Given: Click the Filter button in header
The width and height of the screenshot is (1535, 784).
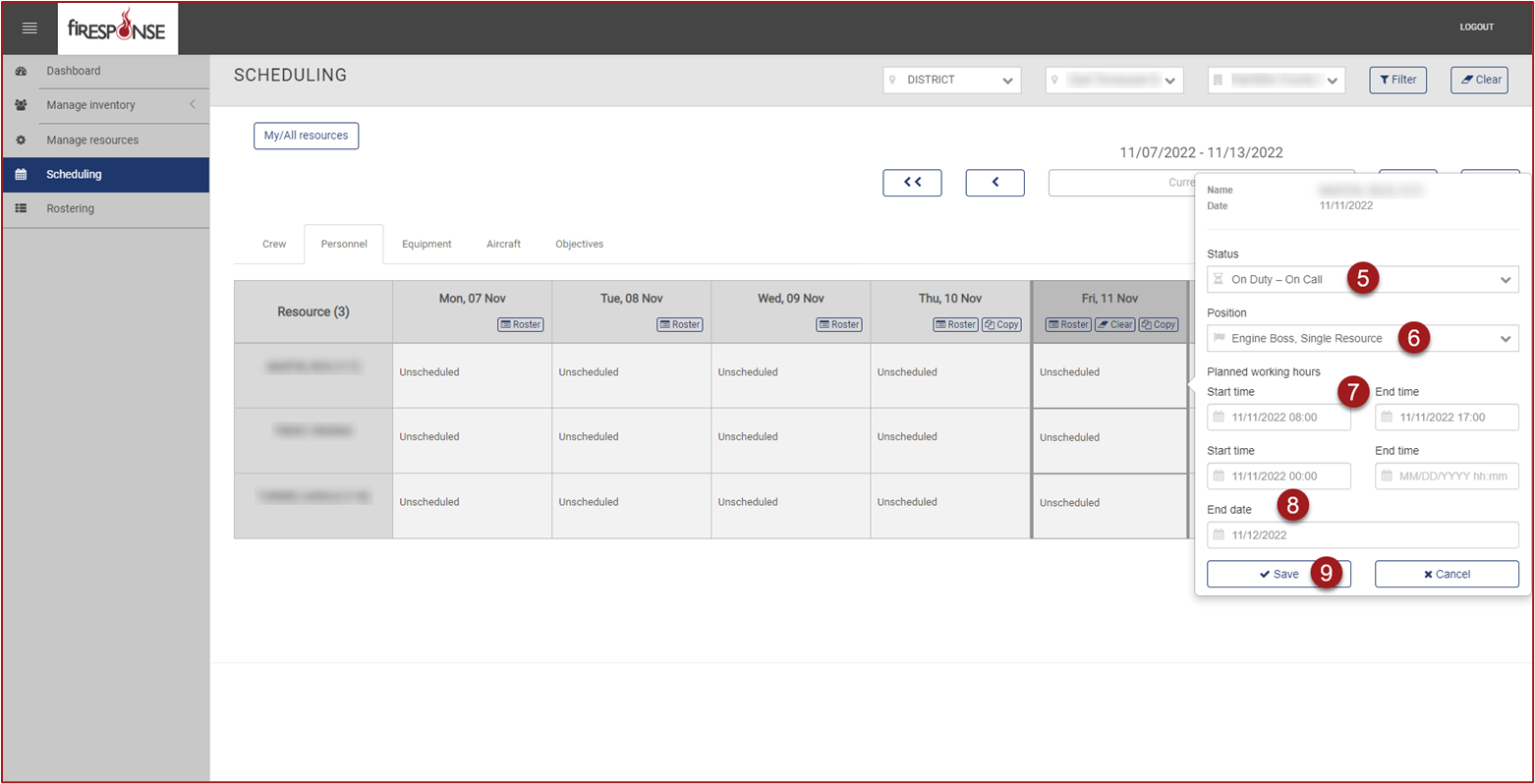Looking at the screenshot, I should click(x=1397, y=81).
